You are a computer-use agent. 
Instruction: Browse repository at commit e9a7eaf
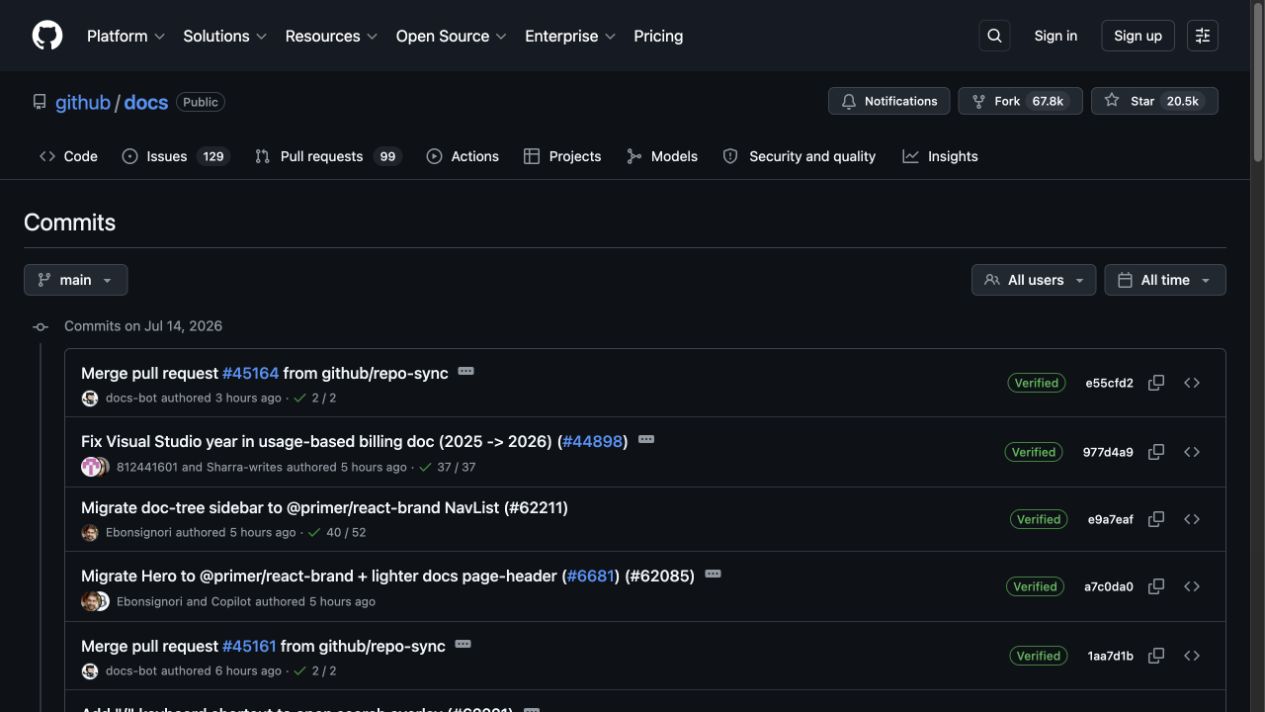pos(1192,519)
